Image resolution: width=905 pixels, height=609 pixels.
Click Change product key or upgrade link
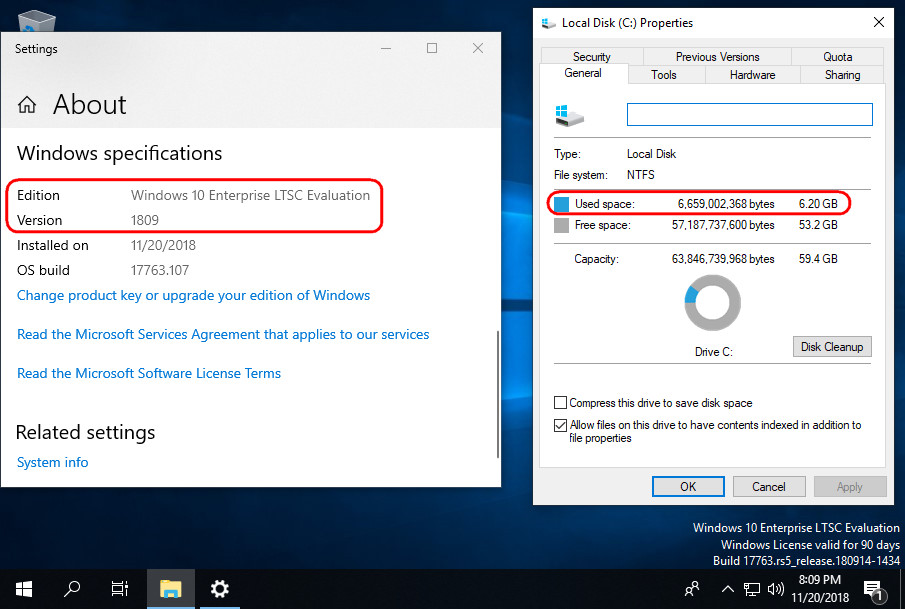coord(193,295)
